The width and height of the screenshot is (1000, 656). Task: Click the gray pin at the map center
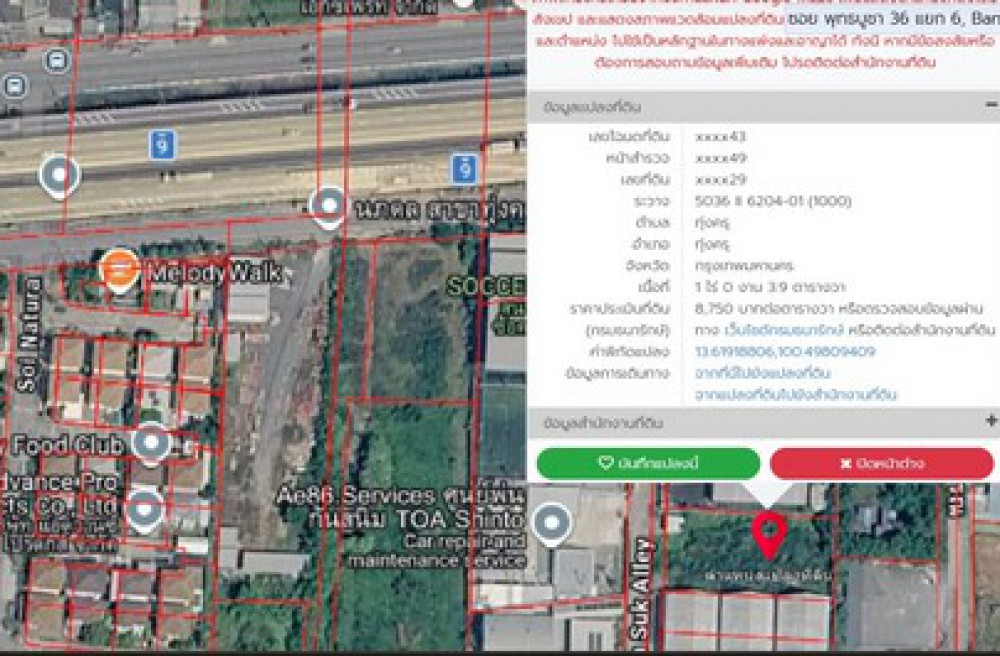pyautogui.click(x=328, y=206)
